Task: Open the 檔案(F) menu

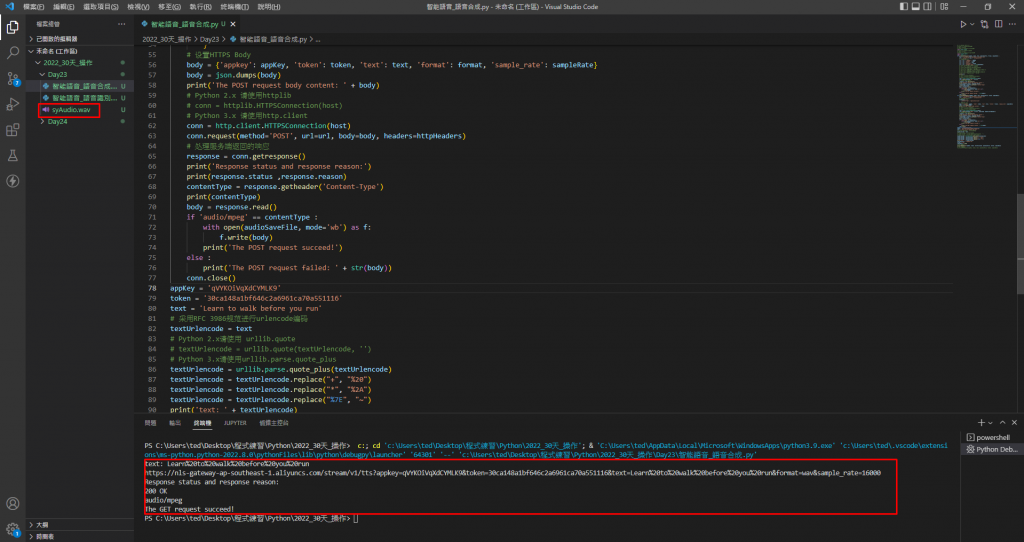Action: [x=33, y=7]
